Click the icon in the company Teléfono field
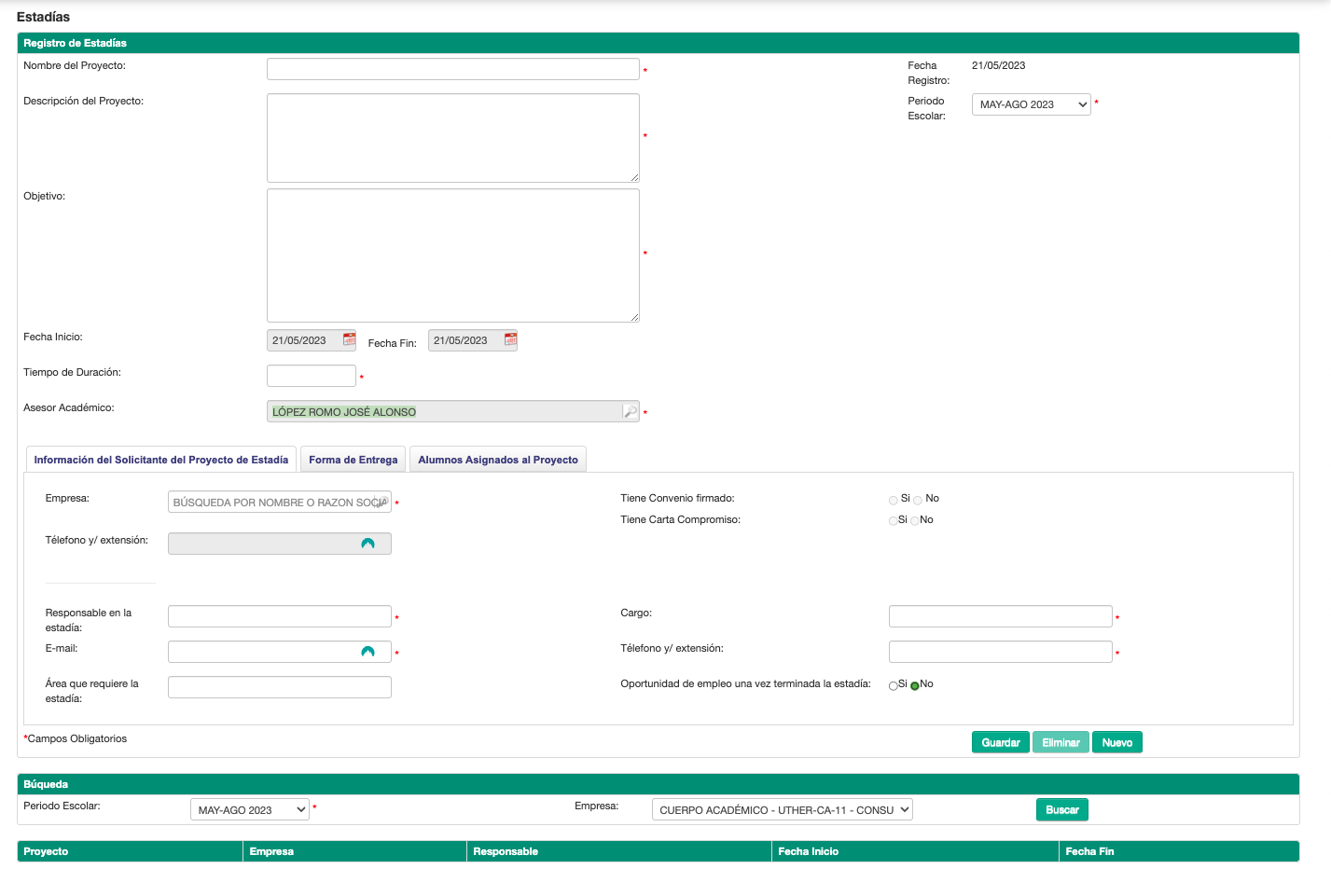Image resolution: width=1331 pixels, height=896 pixels. [x=367, y=544]
